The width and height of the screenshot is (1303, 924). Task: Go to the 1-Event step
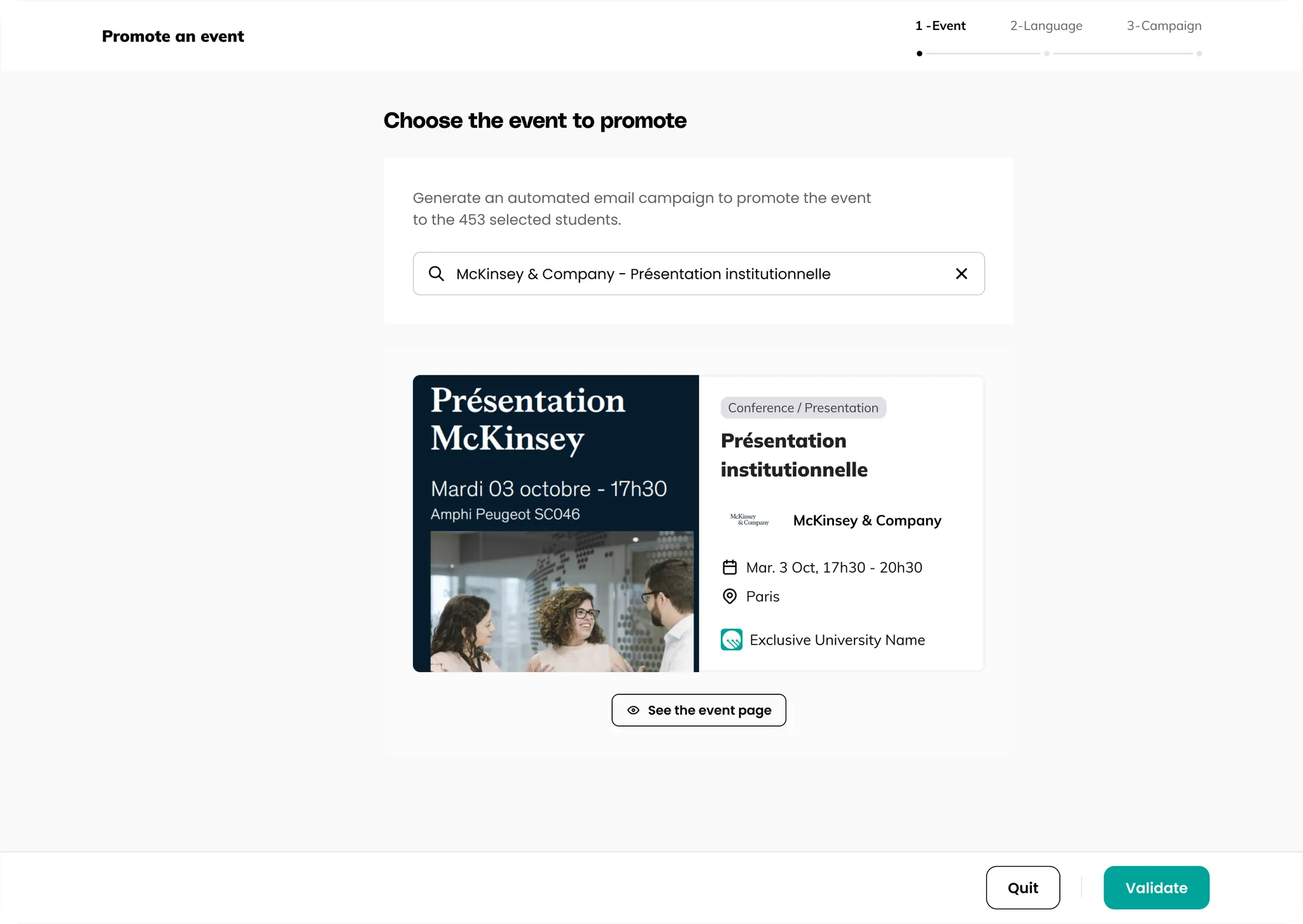tap(940, 26)
